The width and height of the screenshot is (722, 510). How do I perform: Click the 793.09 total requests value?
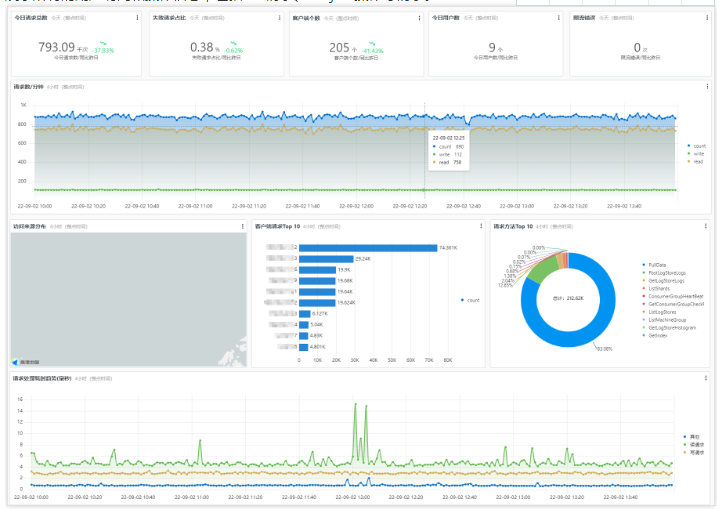(56, 47)
